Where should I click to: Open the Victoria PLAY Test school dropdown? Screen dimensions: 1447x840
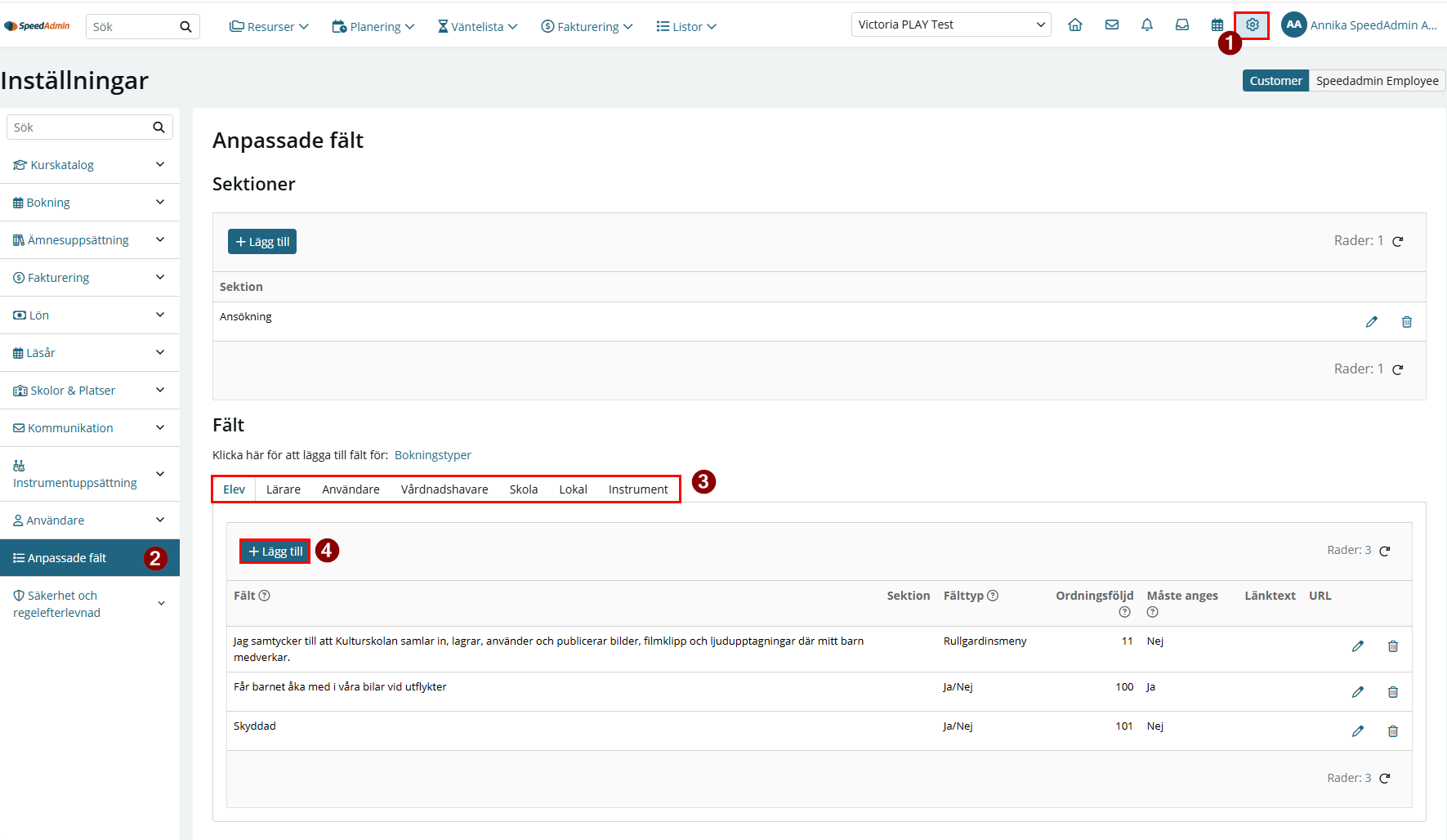(951, 25)
